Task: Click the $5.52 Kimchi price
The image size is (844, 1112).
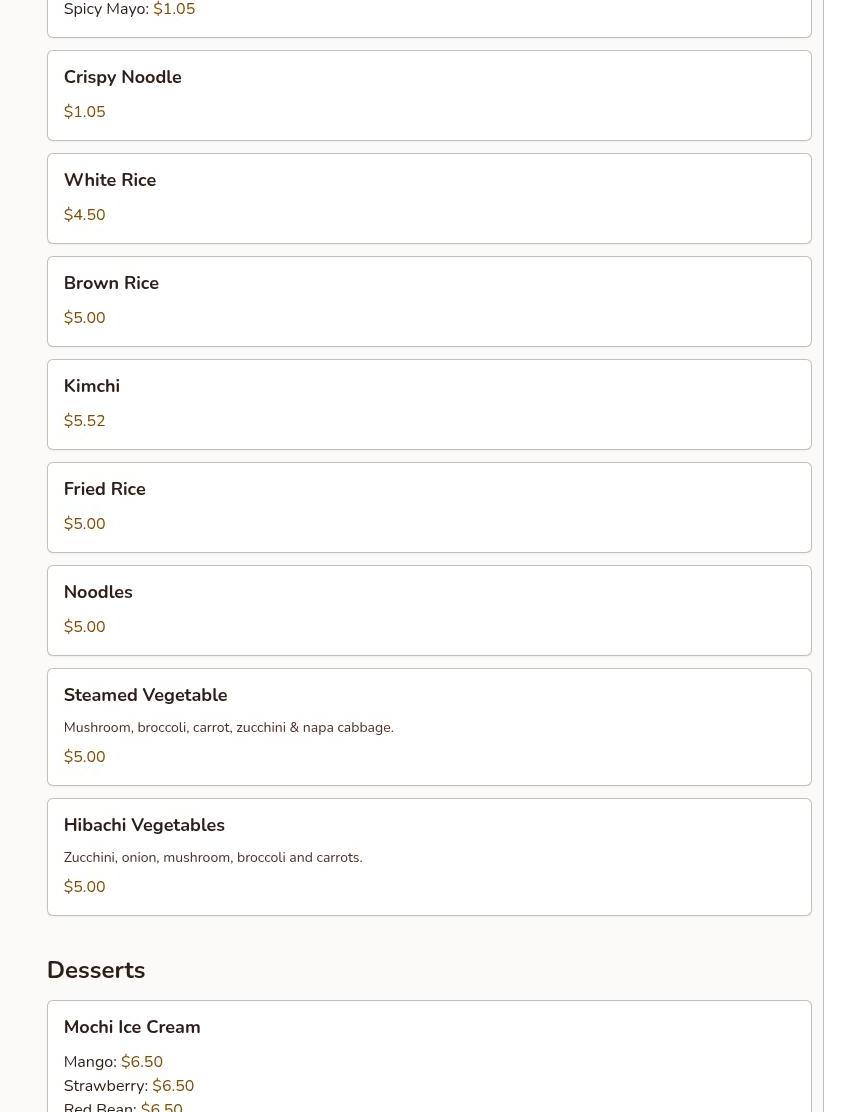Action: pos(84,421)
